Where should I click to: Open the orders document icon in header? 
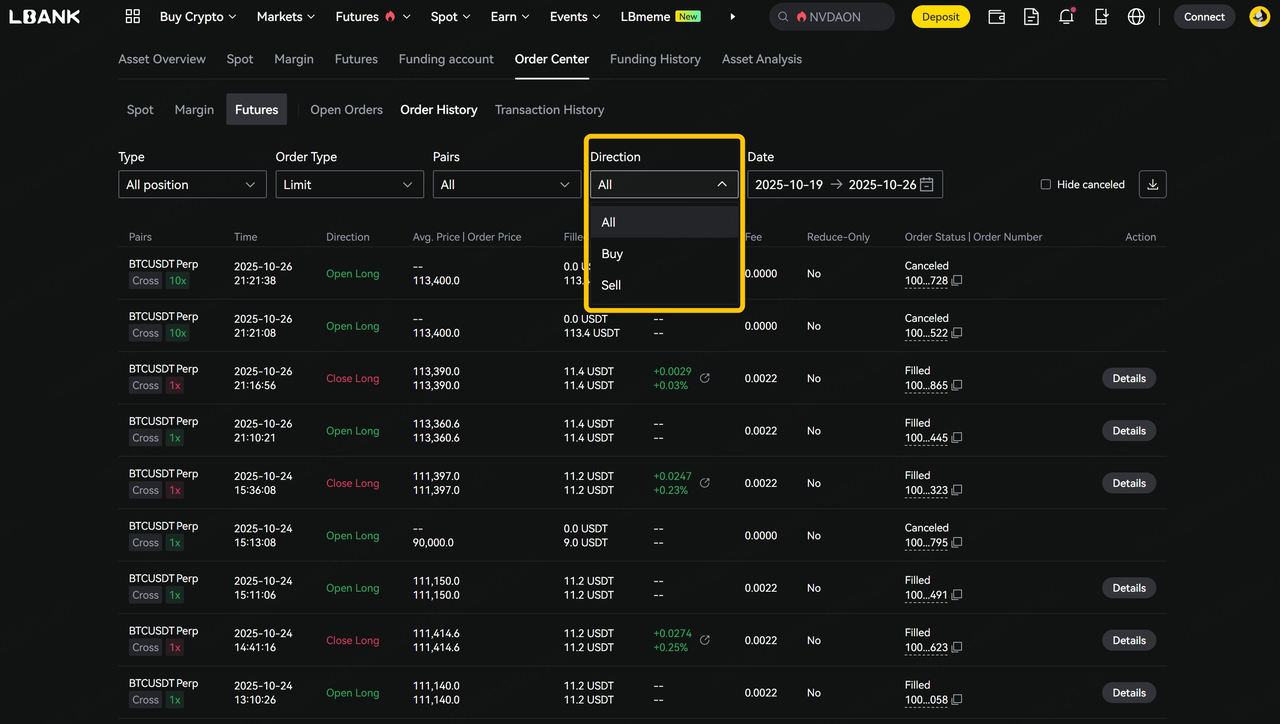click(1031, 17)
